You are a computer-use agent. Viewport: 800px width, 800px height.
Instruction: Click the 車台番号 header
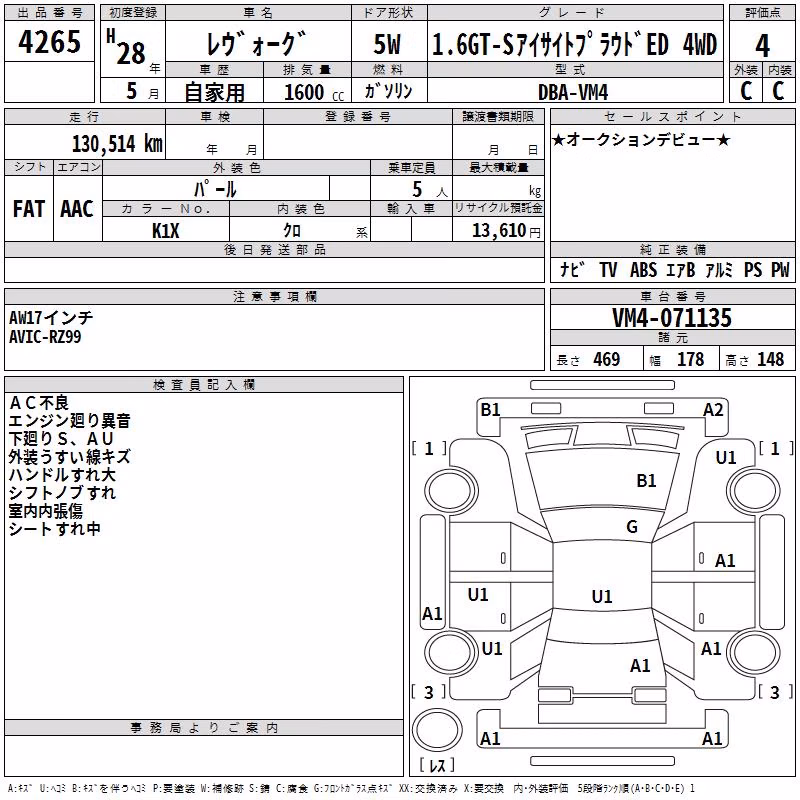click(x=672, y=296)
